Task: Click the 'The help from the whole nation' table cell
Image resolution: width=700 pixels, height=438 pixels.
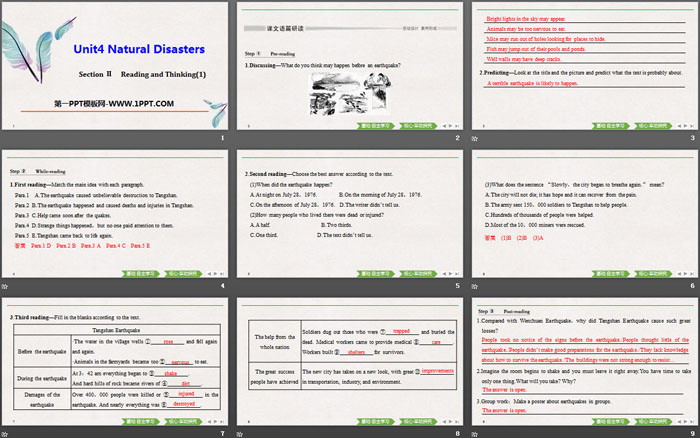Action: 275,342
